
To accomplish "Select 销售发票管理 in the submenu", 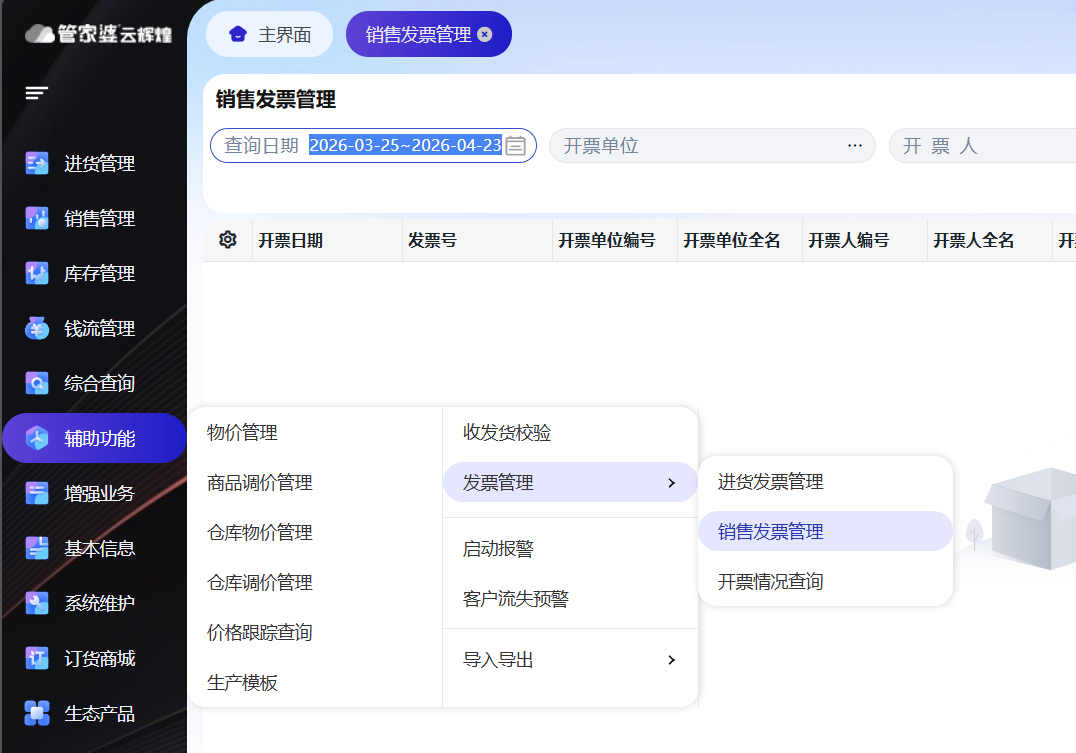I will coord(826,531).
